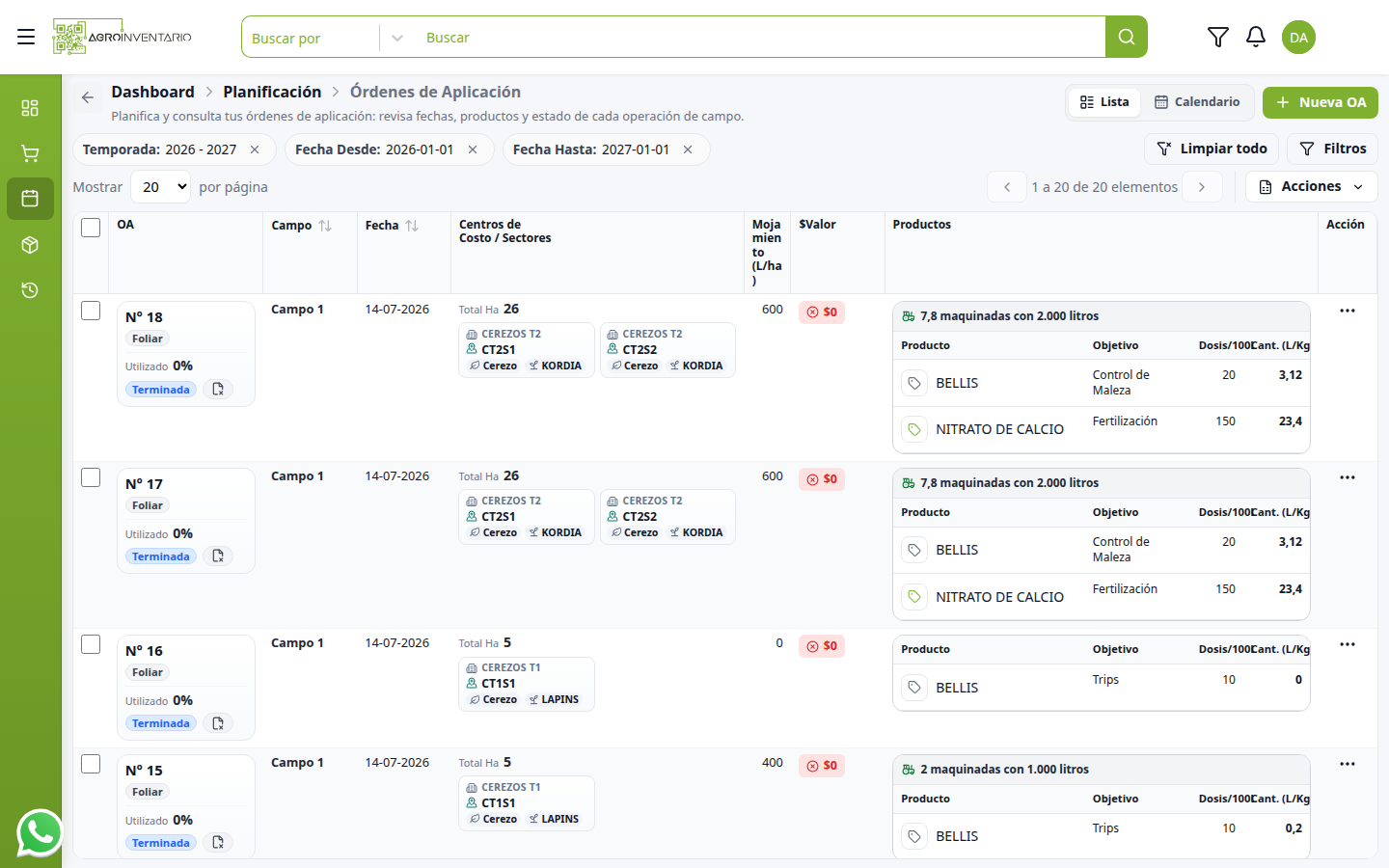Click the Terminada status badge on N° 16
Screen dimensions: 1389x868
[x=161, y=723]
